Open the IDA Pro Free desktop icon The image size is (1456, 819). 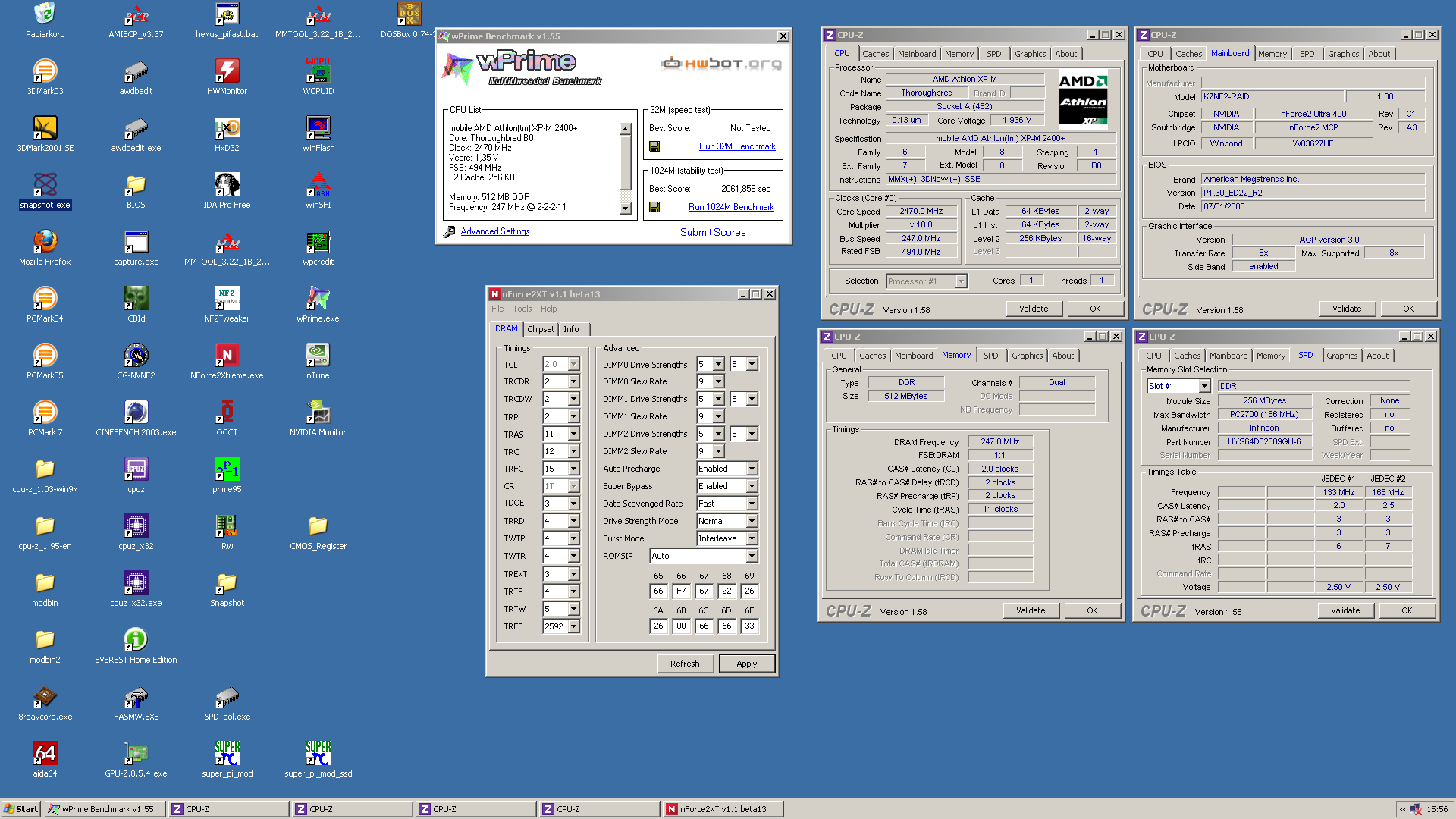(227, 191)
